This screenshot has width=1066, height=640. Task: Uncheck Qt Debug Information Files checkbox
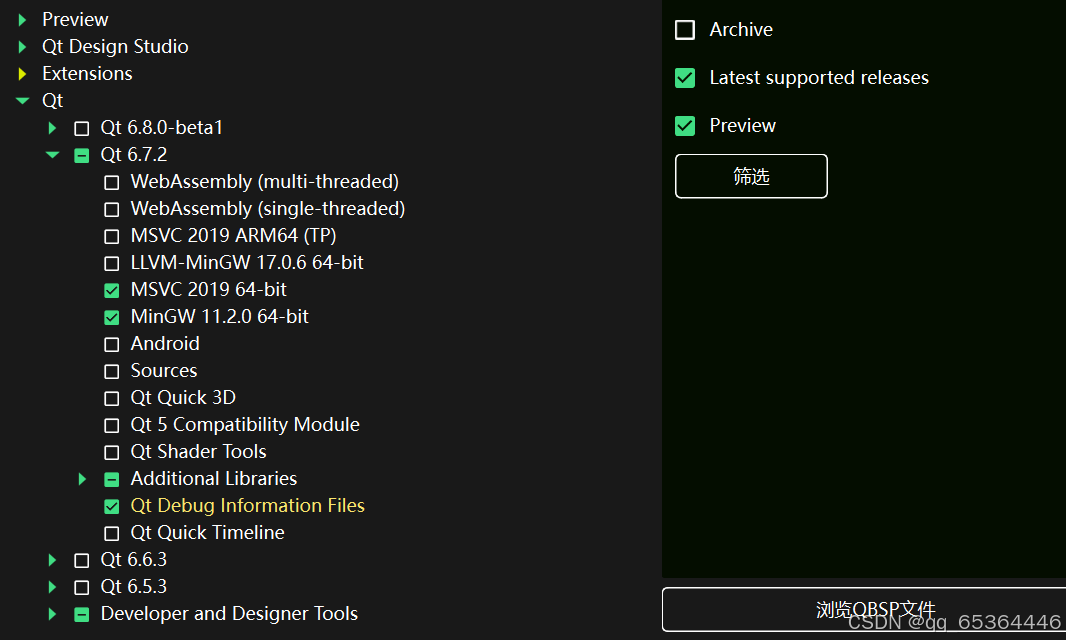pyautogui.click(x=111, y=506)
